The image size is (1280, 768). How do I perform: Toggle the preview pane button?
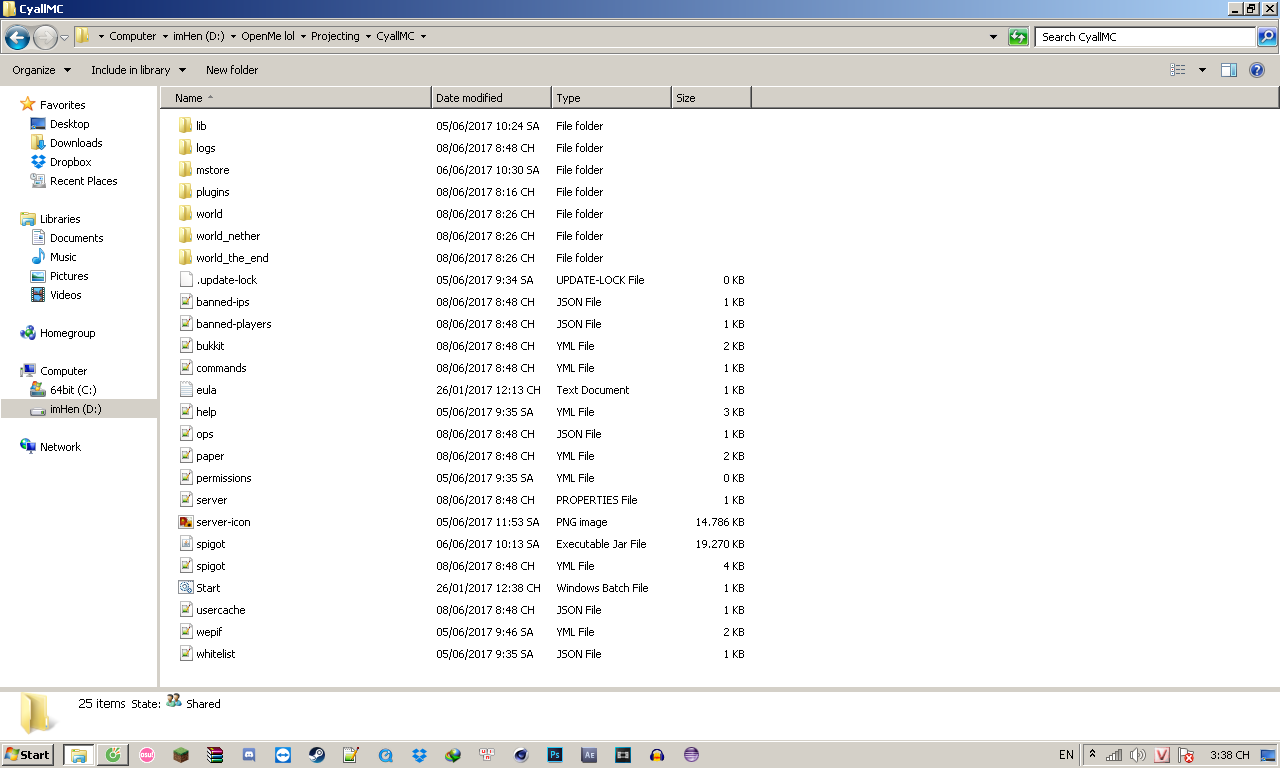tap(1229, 70)
